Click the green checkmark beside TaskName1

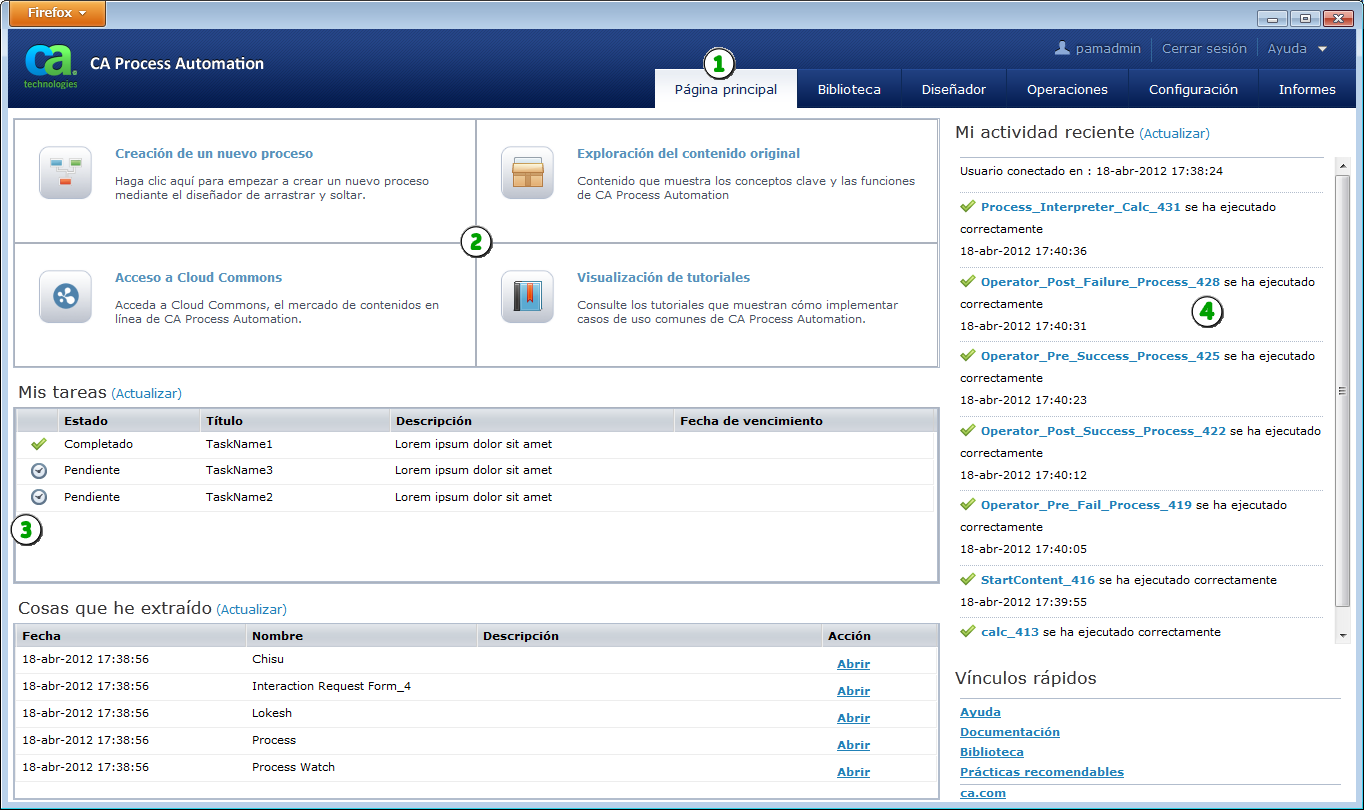click(x=39, y=444)
